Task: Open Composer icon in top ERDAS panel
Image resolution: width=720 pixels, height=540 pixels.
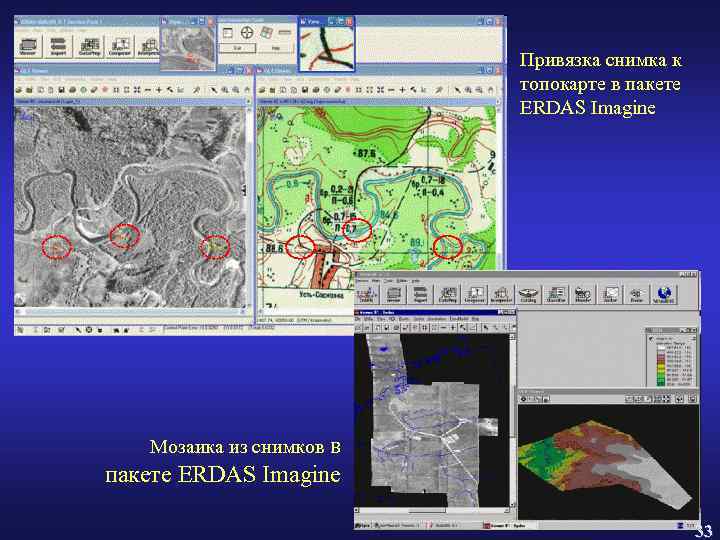Action: point(119,46)
